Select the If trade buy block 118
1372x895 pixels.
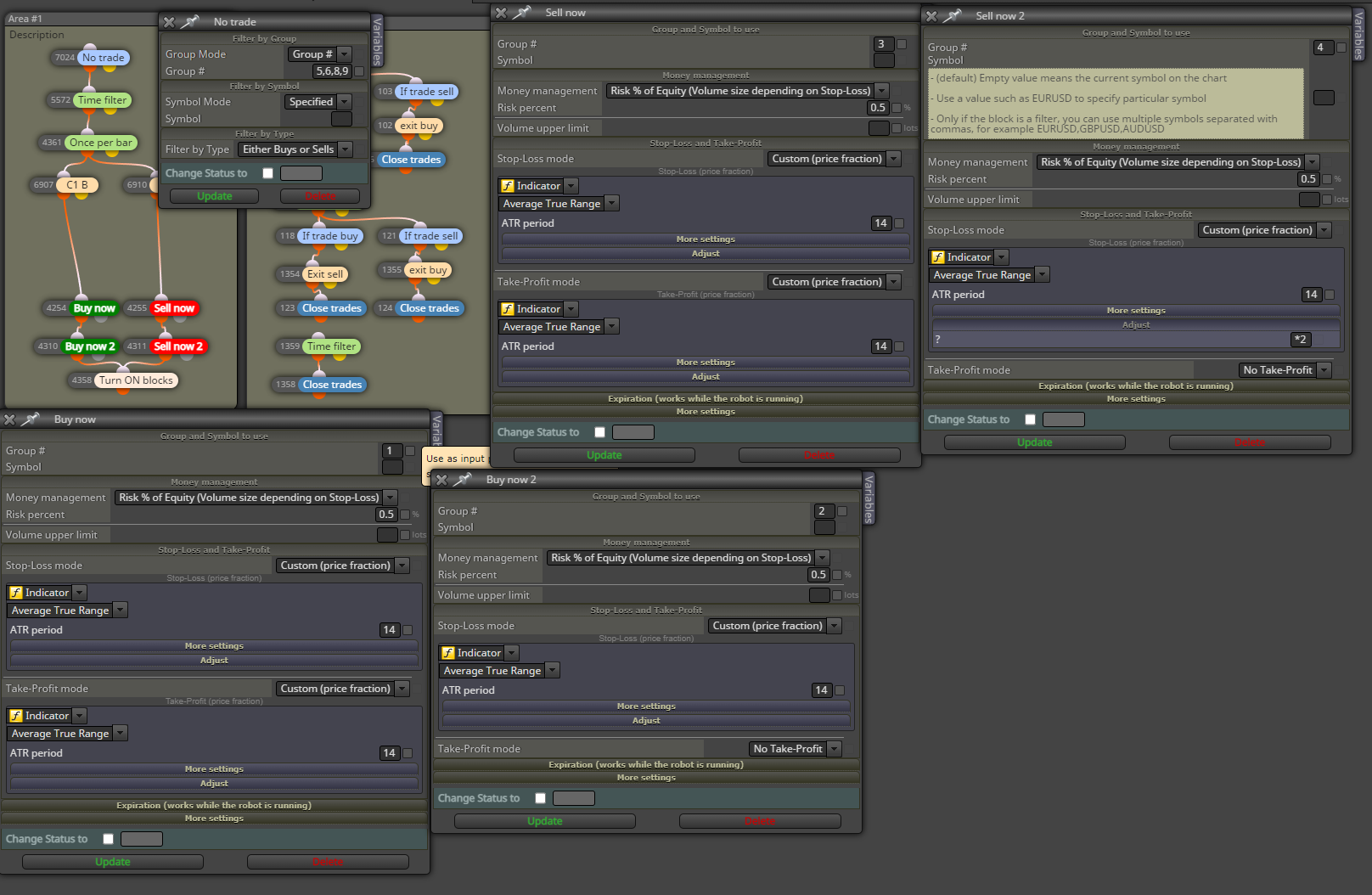[x=330, y=236]
